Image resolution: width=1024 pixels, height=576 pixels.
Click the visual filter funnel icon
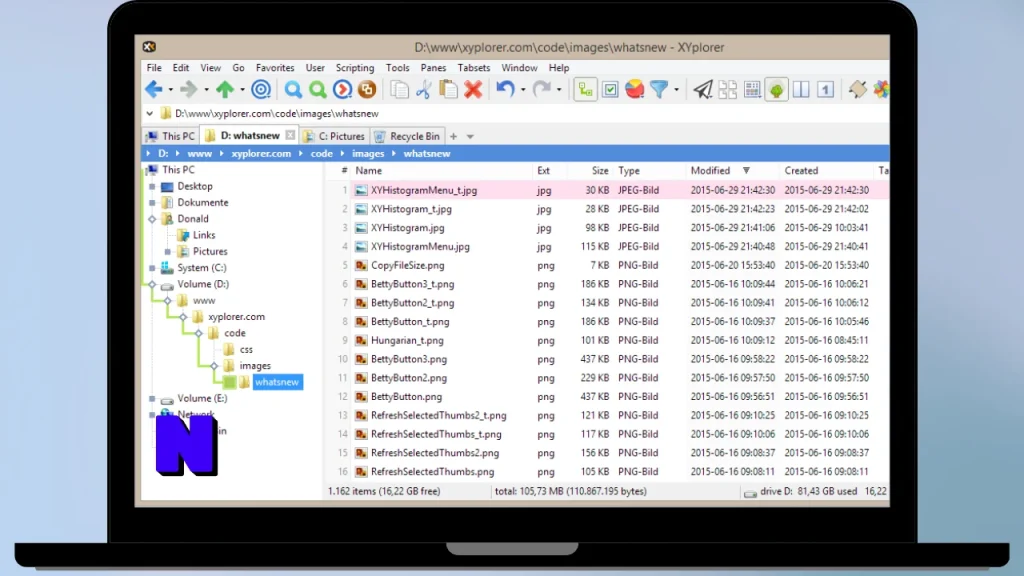coord(659,89)
